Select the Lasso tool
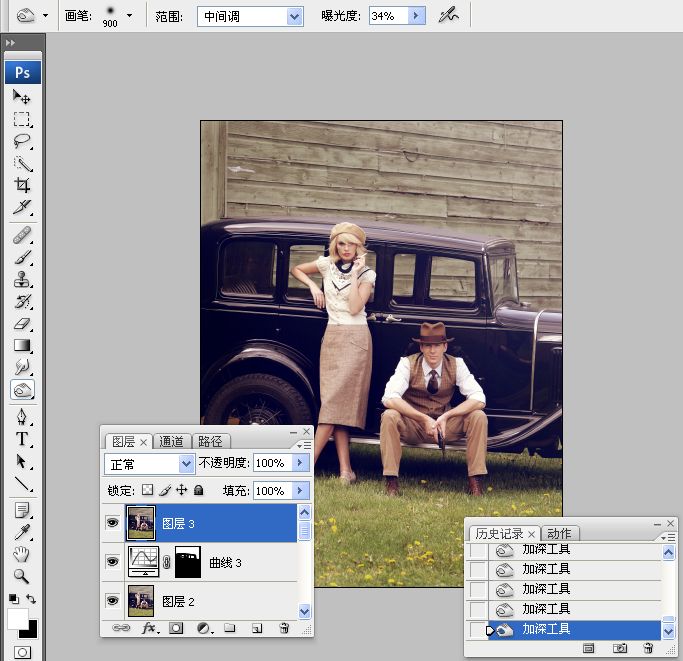 point(22,141)
